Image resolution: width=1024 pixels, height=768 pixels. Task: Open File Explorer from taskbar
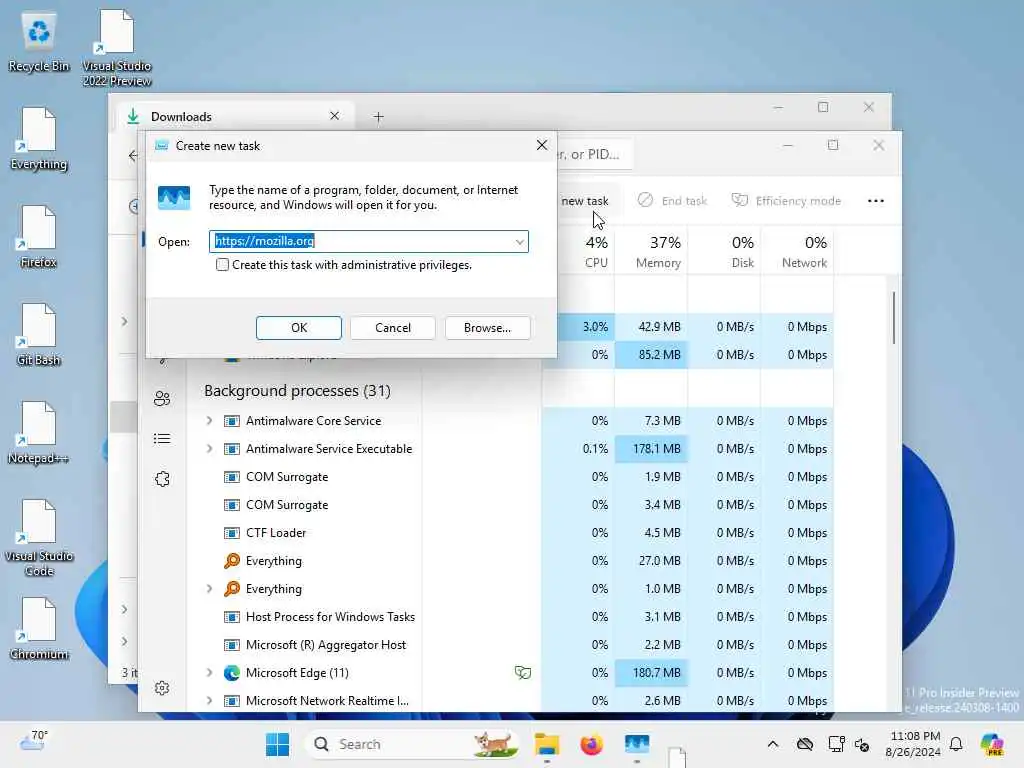pyautogui.click(x=547, y=744)
